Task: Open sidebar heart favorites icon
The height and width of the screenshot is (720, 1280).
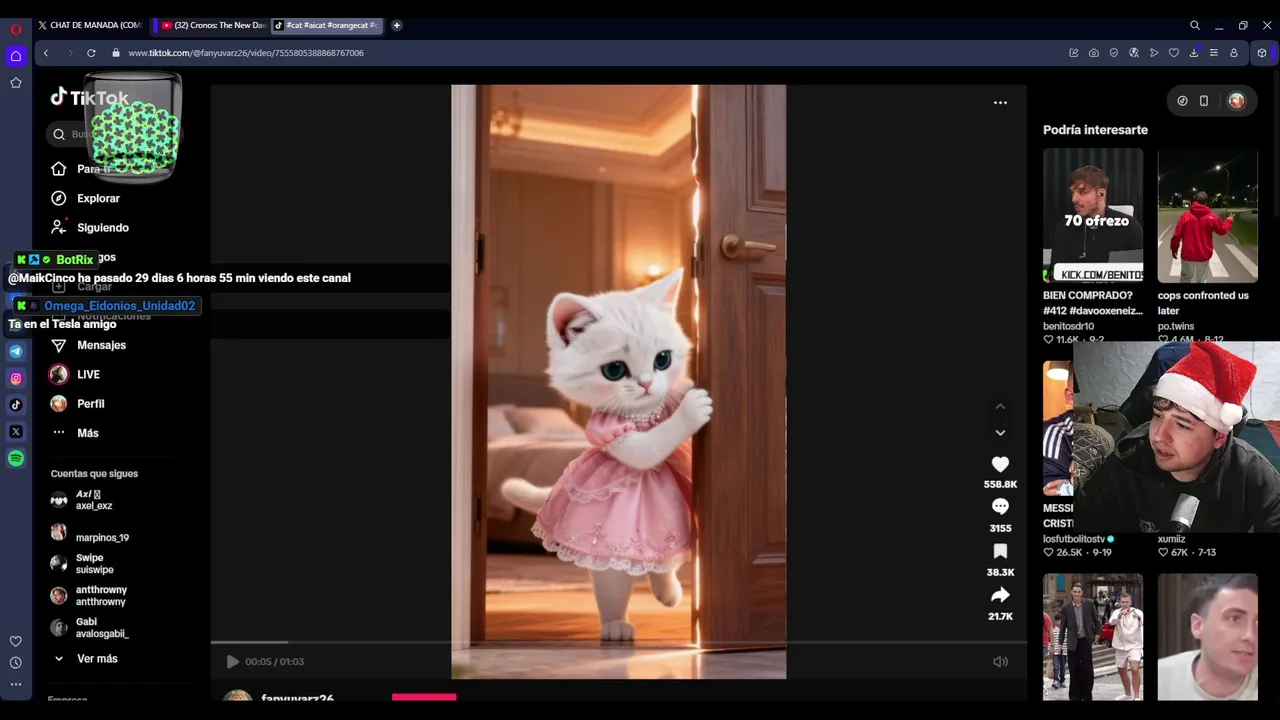Action: pyautogui.click(x=16, y=641)
